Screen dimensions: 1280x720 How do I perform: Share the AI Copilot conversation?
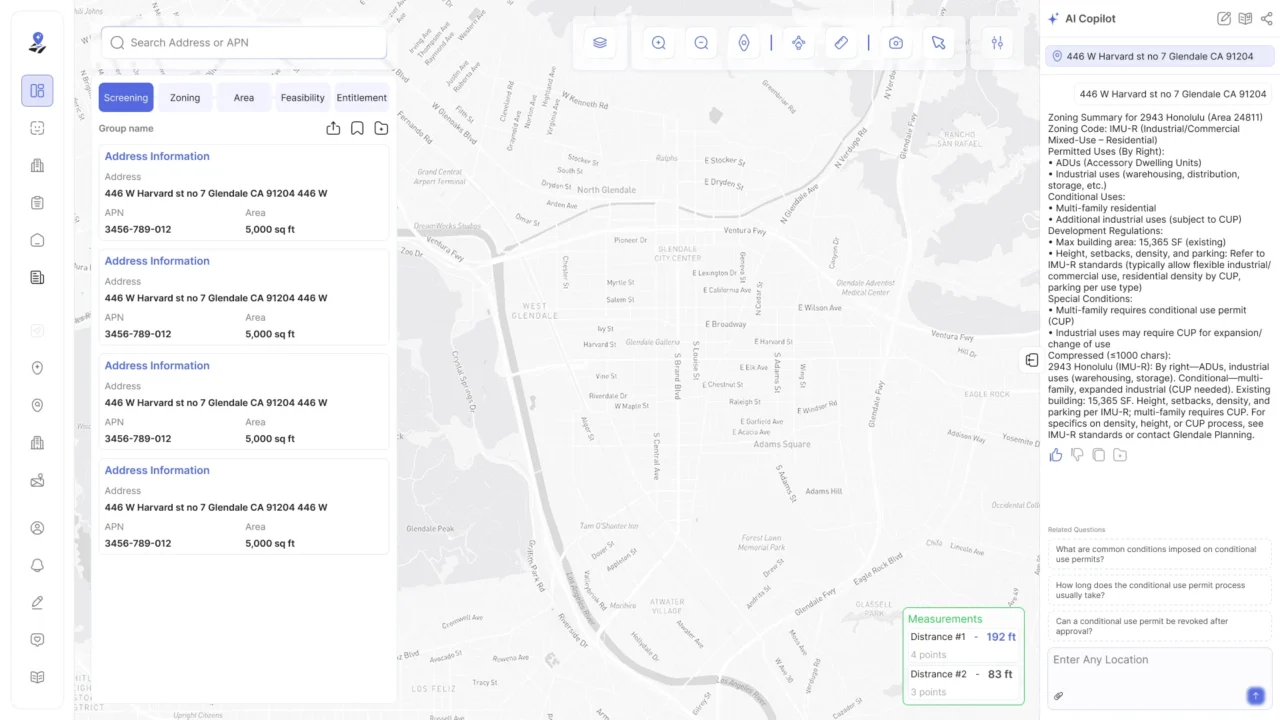1267,19
